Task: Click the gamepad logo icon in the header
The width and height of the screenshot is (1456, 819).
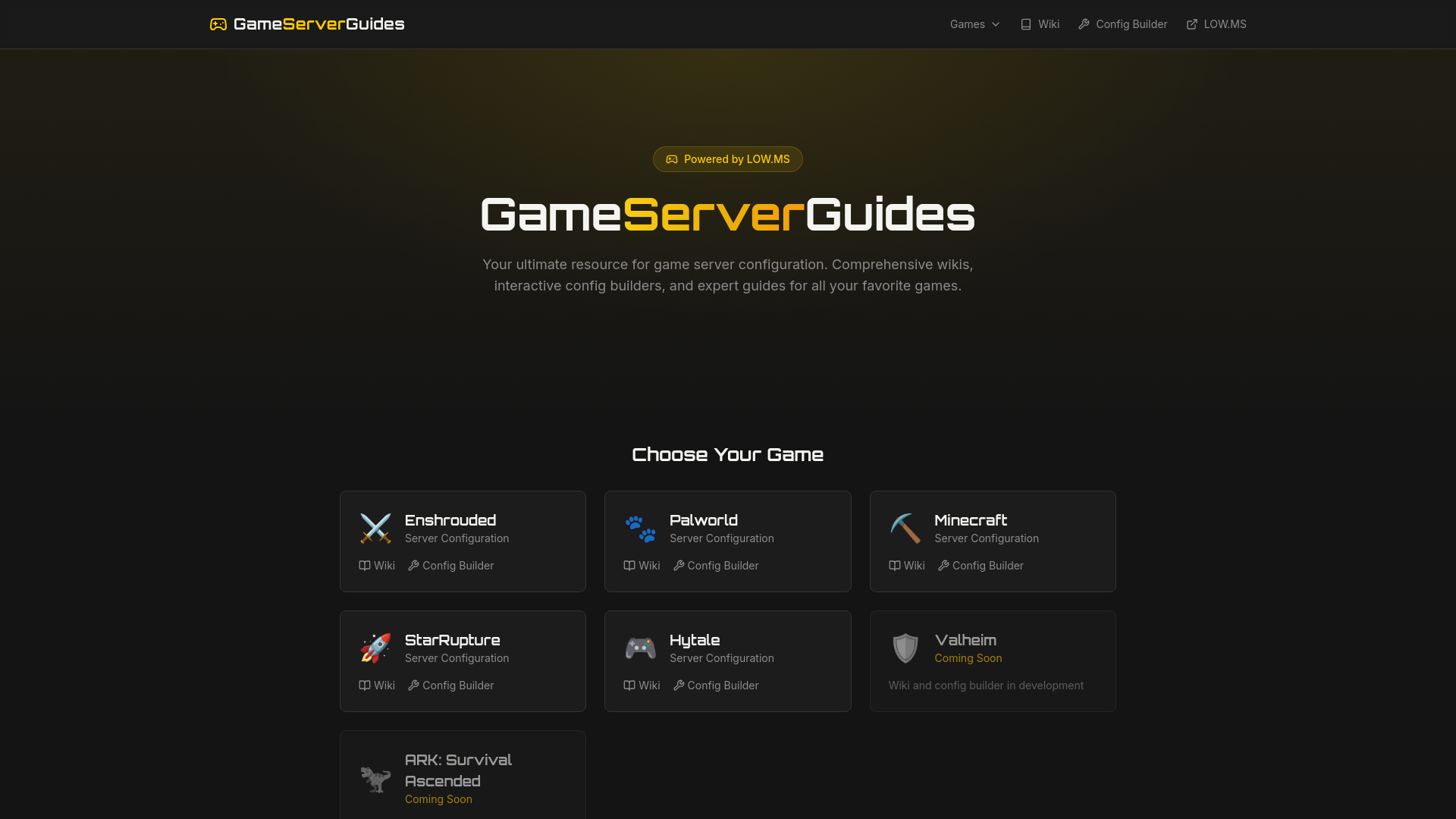Action: (x=218, y=24)
